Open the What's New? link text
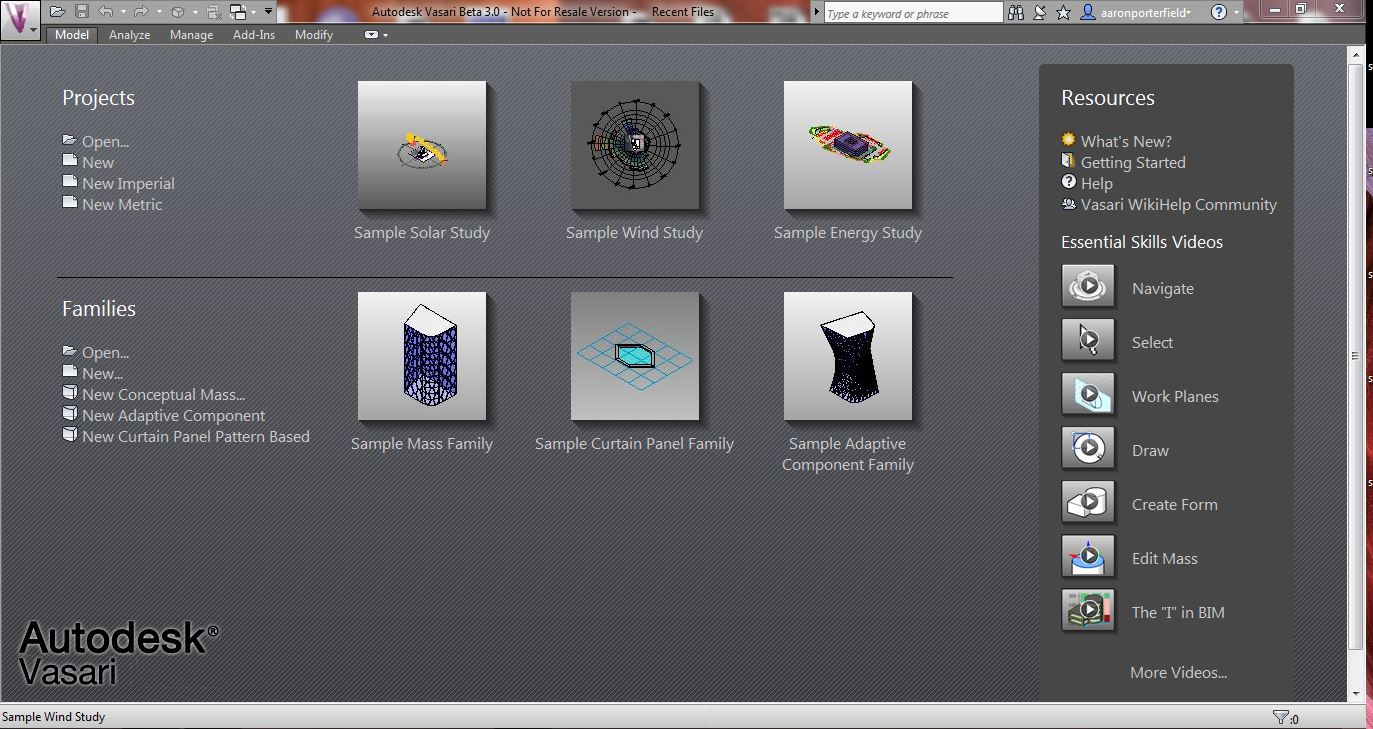The width and height of the screenshot is (1373, 729). pyautogui.click(x=1126, y=142)
